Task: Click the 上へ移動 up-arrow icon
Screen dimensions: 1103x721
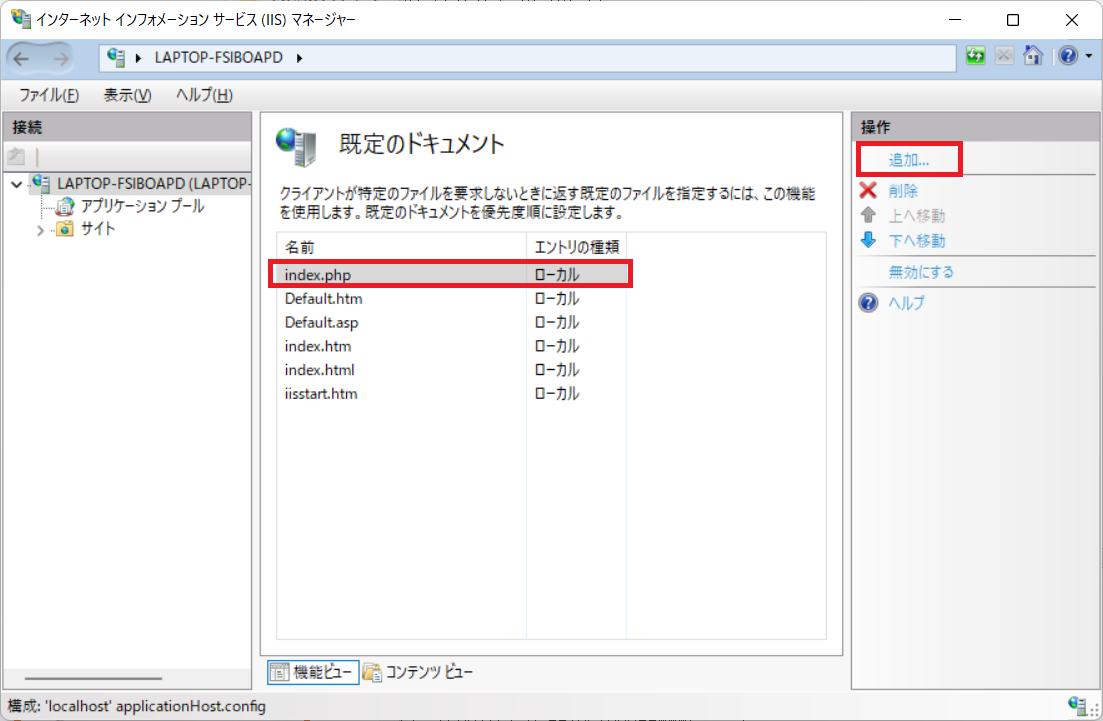Action: tap(868, 215)
